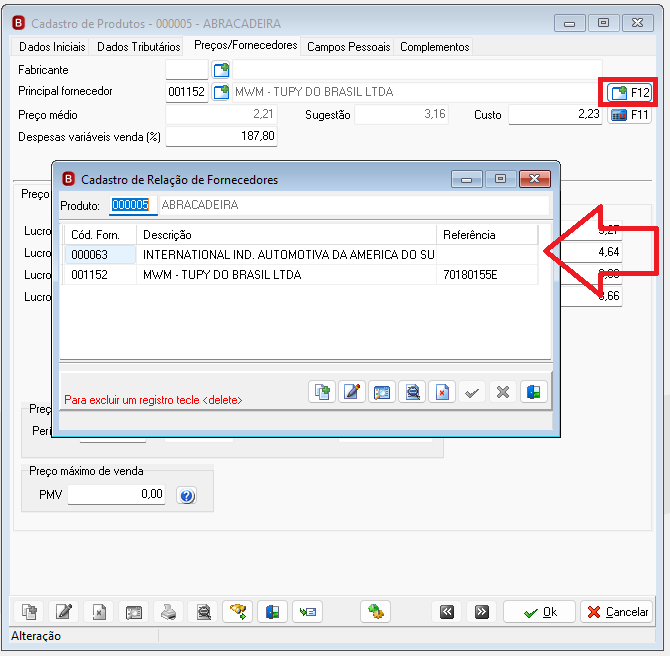This screenshot has width=670, height=656.
Task: Click the Cancelar button
Action: click(618, 612)
